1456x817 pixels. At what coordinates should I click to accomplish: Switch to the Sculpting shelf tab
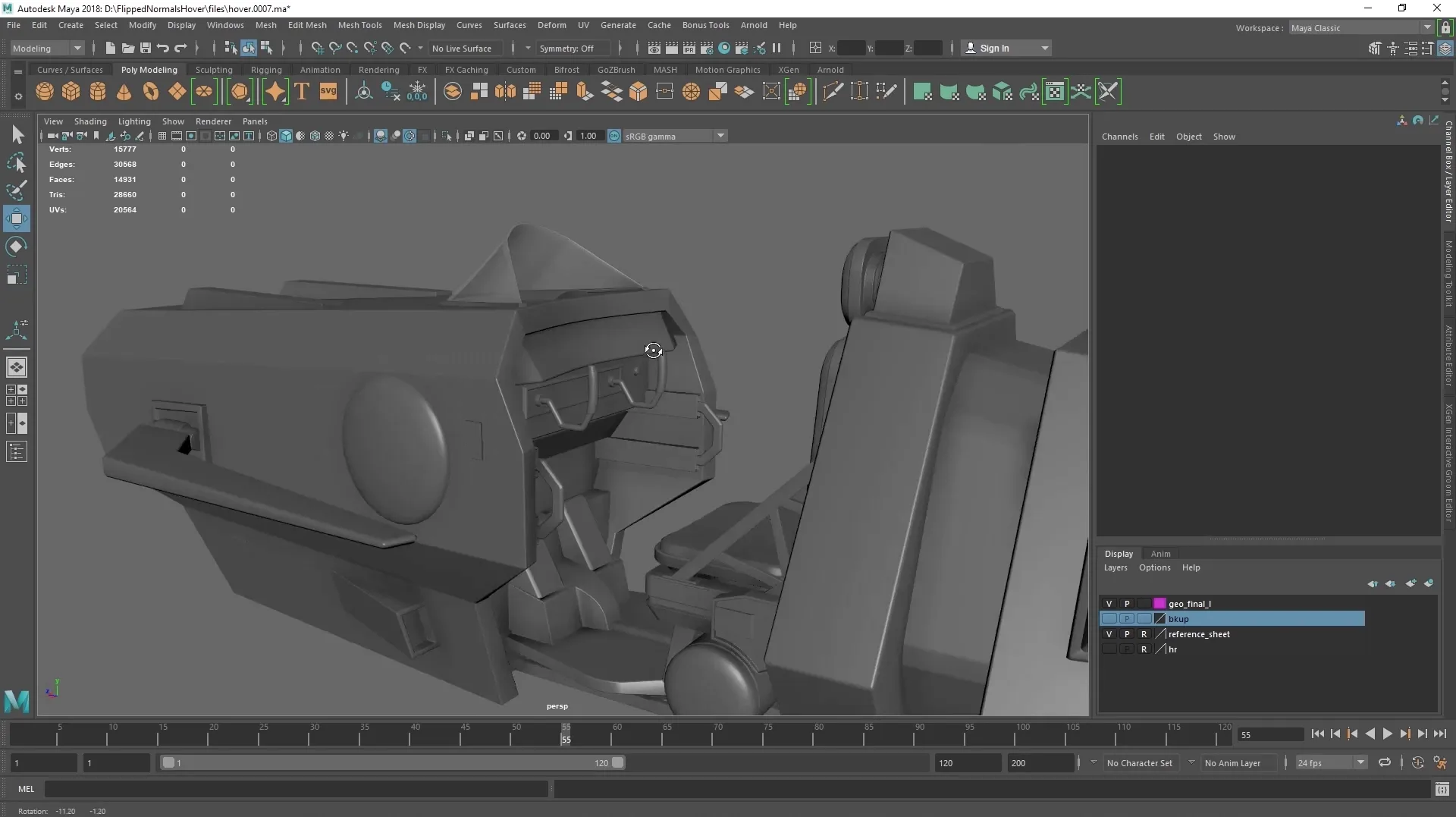(x=214, y=70)
